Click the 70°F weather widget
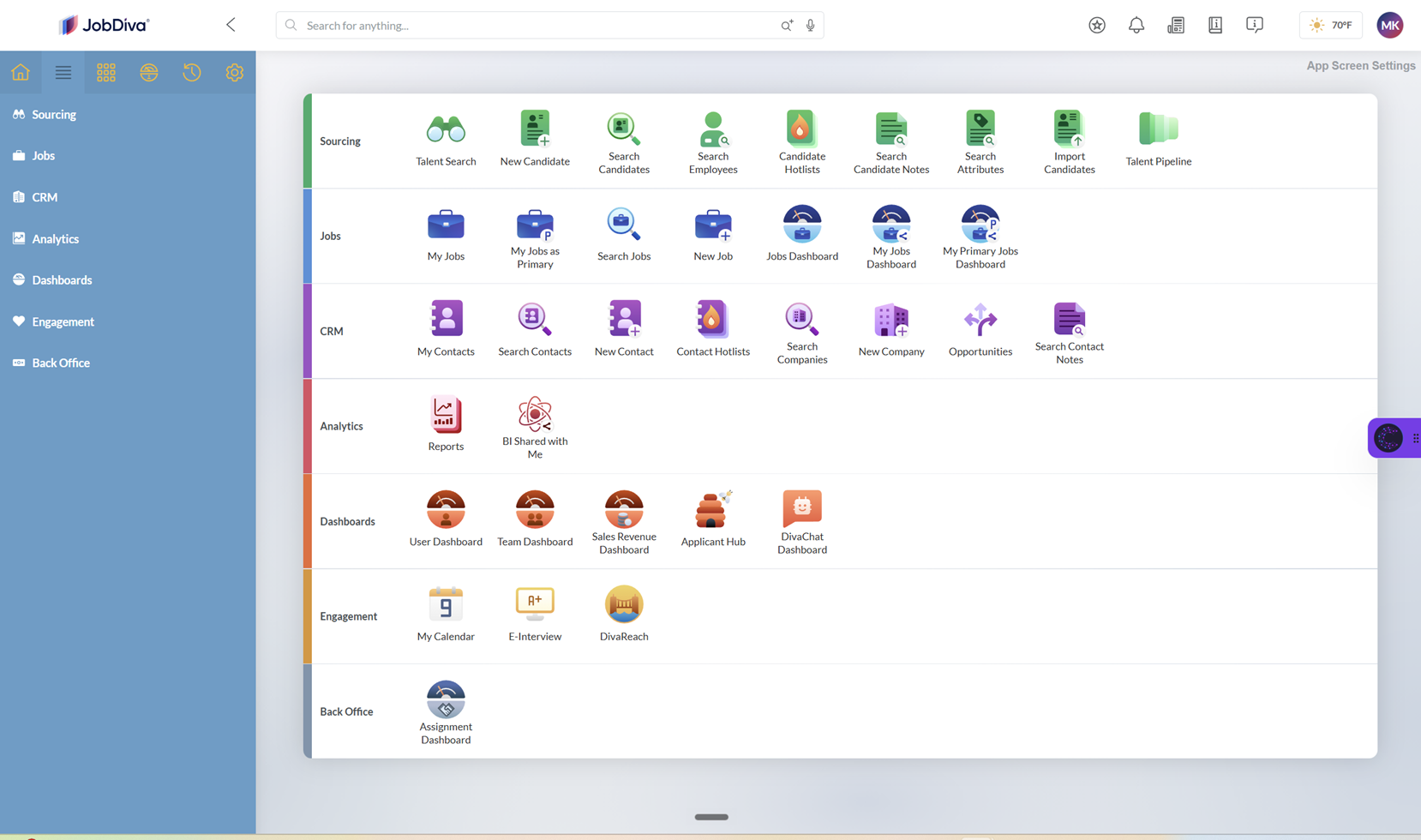Image resolution: width=1421 pixels, height=840 pixels. coord(1331,25)
